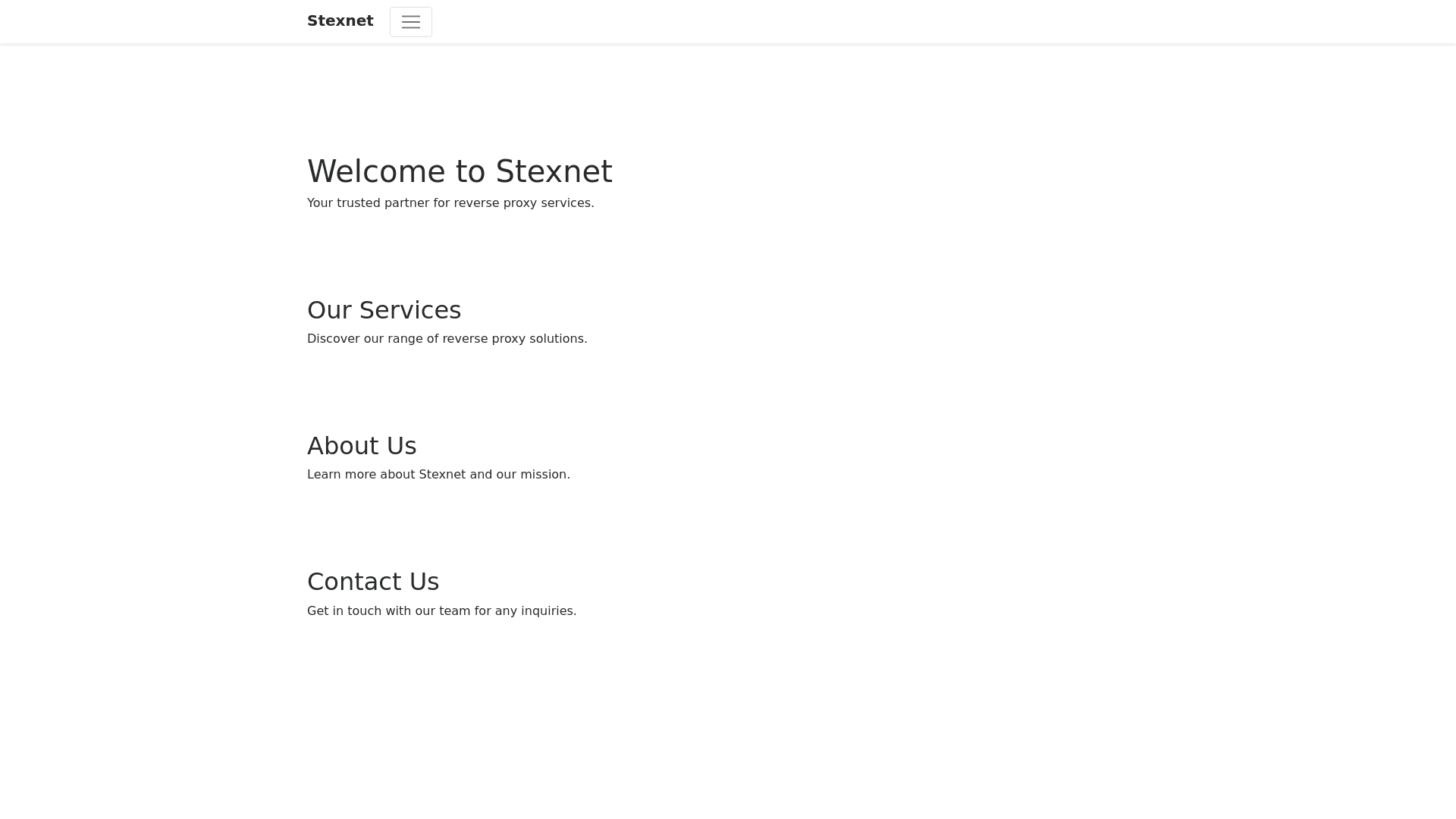Click the Contact Us heading

tap(372, 582)
